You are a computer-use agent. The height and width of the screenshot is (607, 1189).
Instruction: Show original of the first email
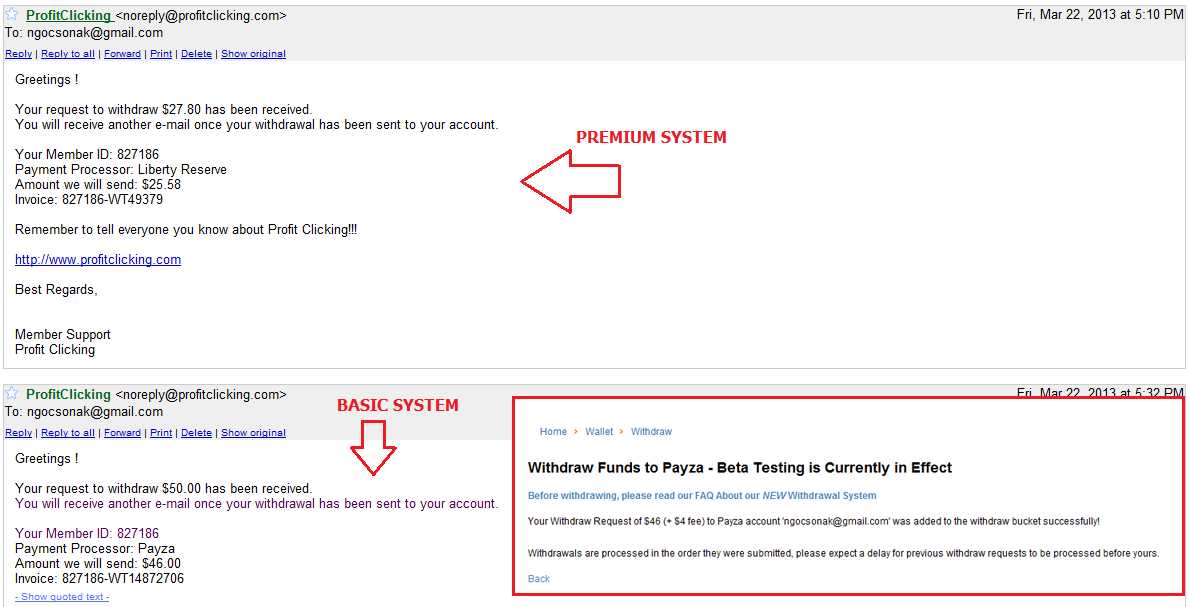click(x=253, y=54)
